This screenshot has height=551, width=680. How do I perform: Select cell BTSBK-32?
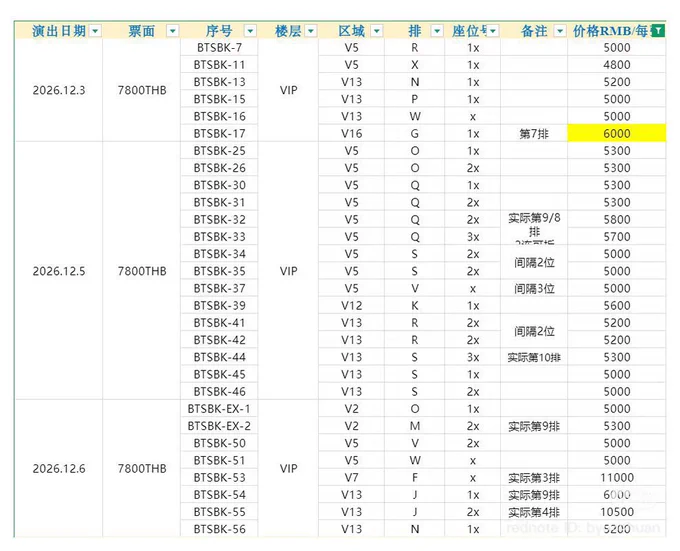[x=219, y=220]
